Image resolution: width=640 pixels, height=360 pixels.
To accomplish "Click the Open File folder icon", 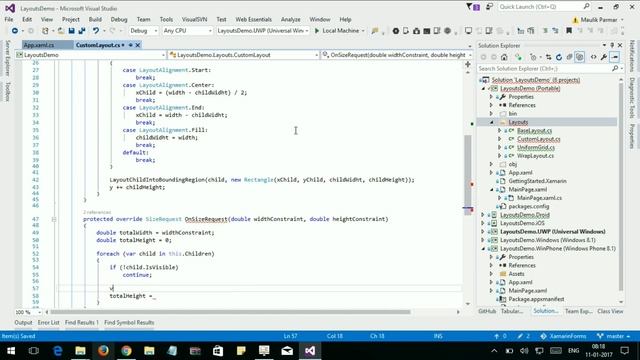I will [x=61, y=31].
